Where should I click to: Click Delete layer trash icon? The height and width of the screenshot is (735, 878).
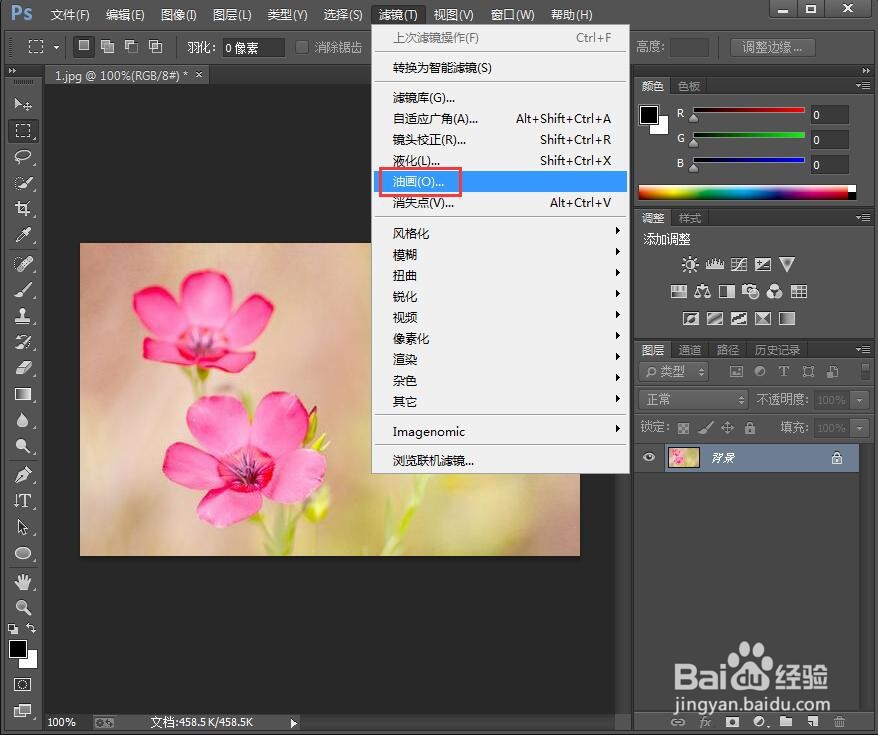pos(839,722)
